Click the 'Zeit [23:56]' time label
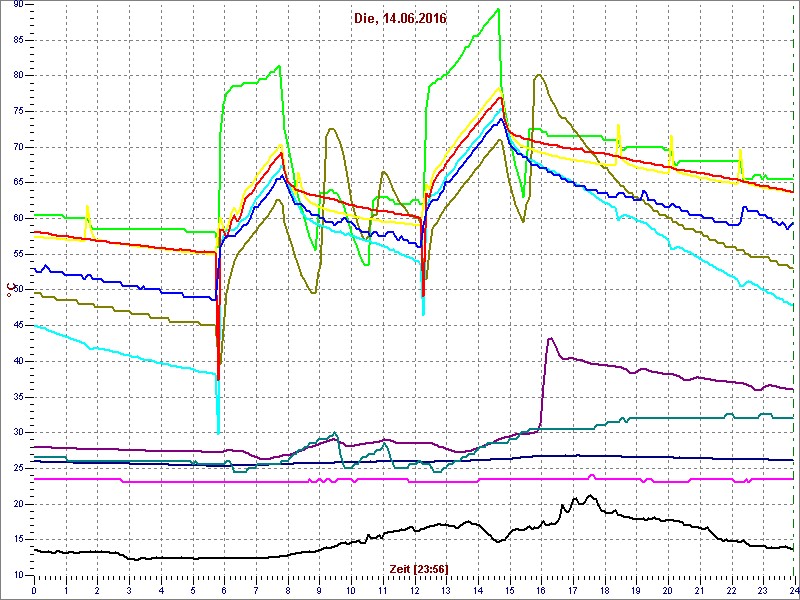Viewport: 800px width, 600px height. 418,568
